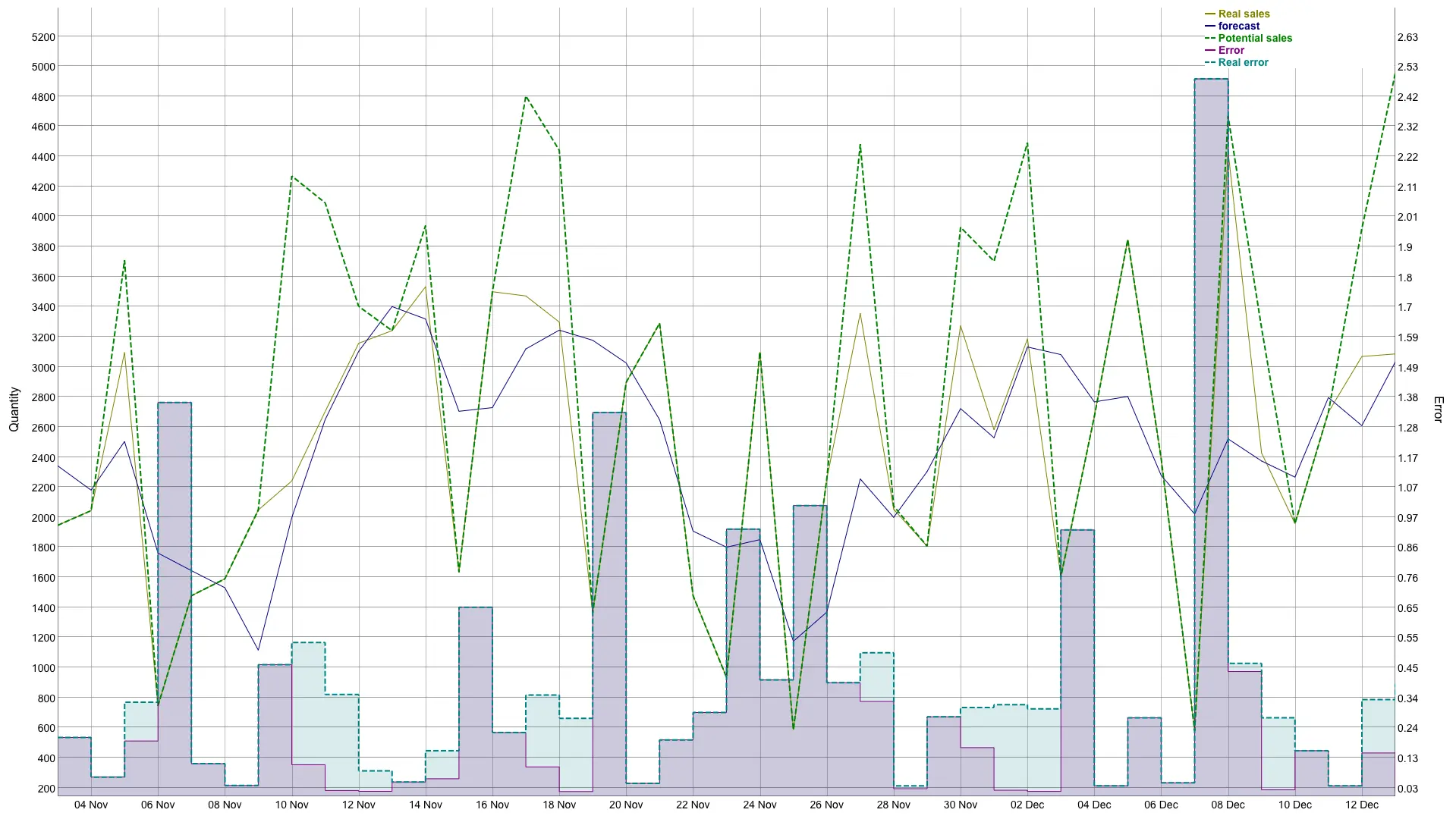Select the tall error bar starting at 06 Nov
Viewport: 1456px width, 819px height.
(x=175, y=598)
